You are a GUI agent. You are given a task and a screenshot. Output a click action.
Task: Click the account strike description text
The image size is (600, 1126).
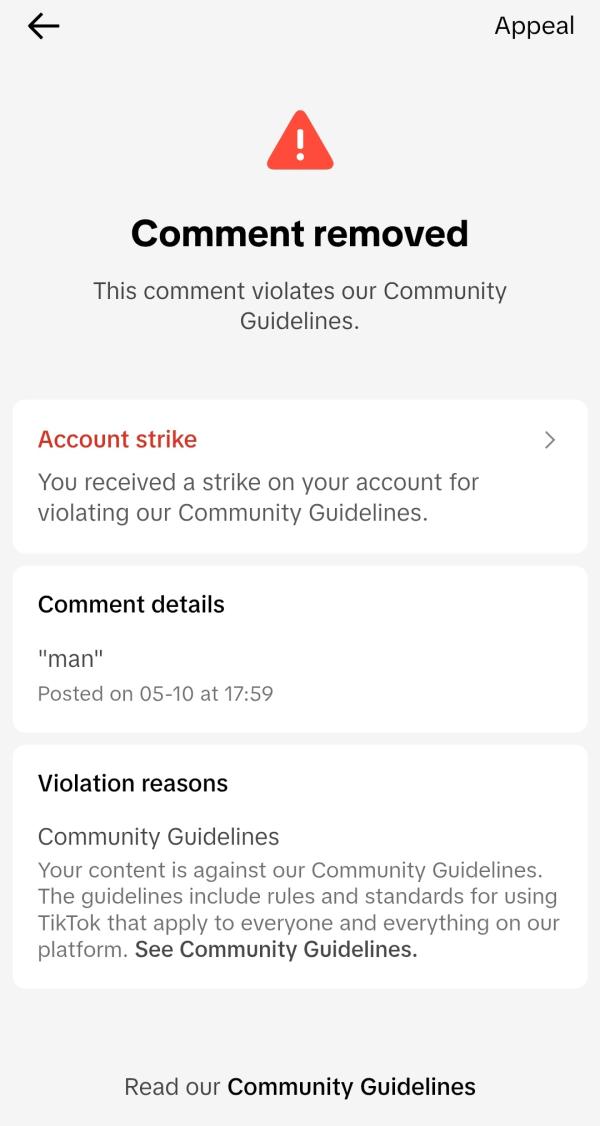click(x=258, y=498)
